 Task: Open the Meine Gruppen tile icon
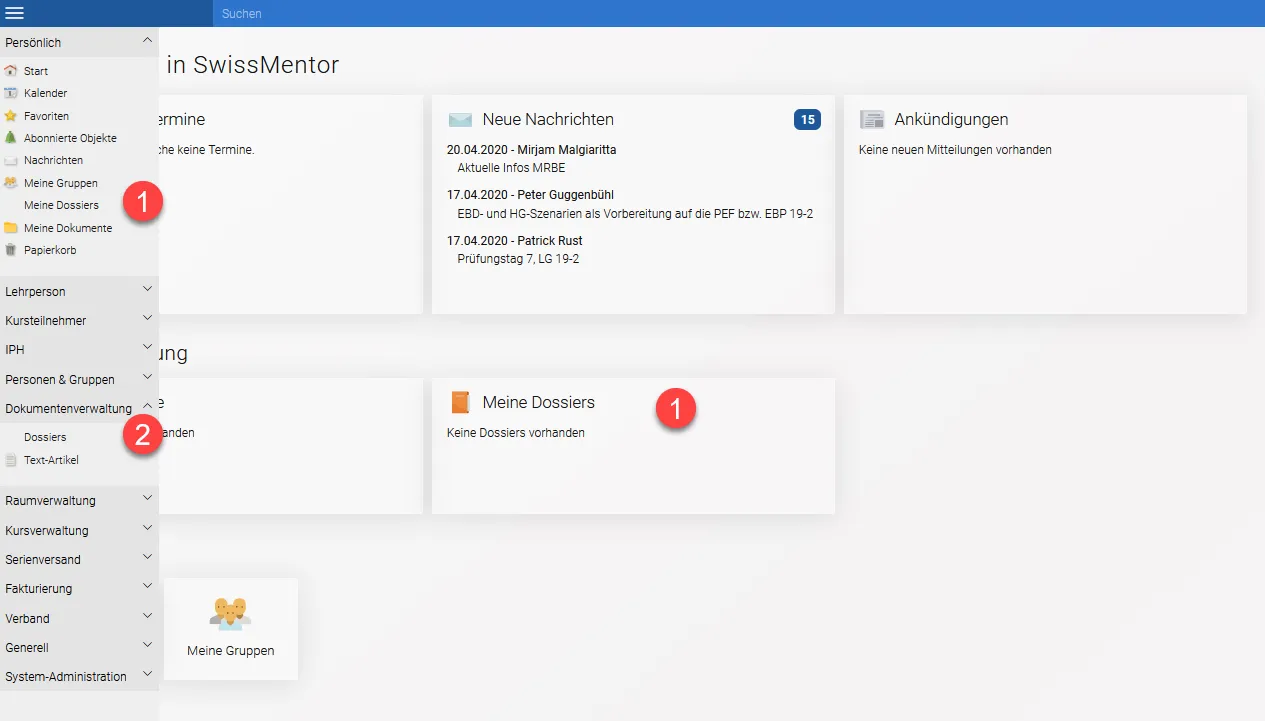pos(230,612)
